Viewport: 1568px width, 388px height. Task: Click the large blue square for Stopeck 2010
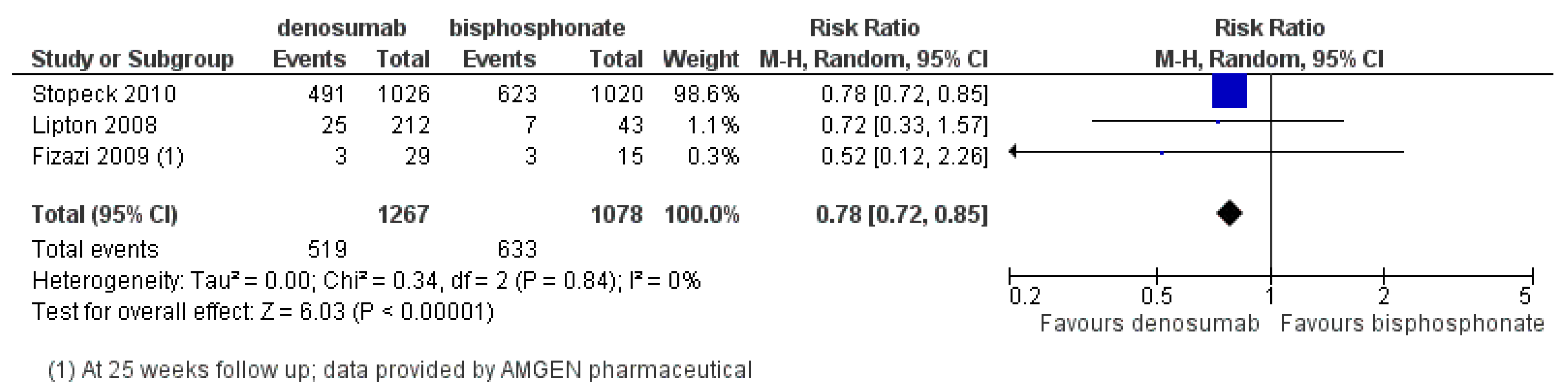point(1229,92)
